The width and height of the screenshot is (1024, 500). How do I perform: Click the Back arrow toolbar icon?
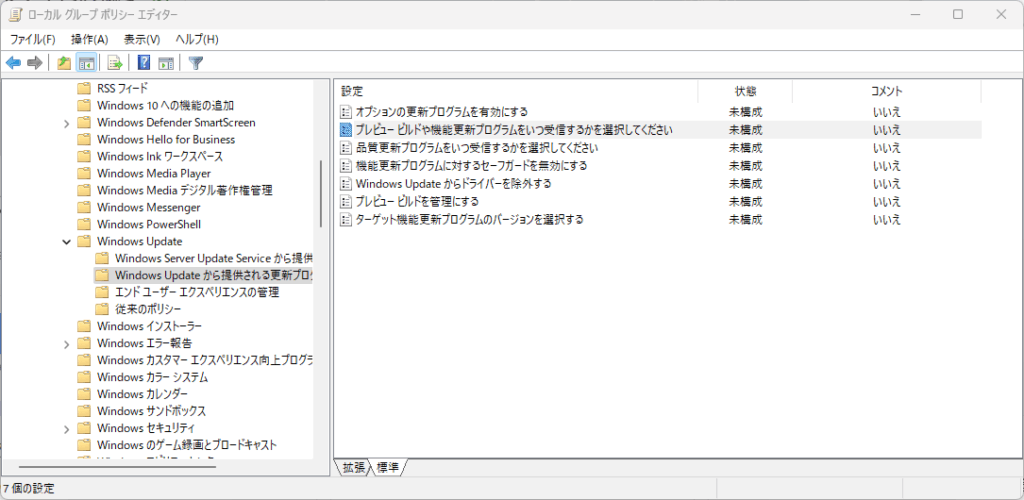click(x=13, y=63)
